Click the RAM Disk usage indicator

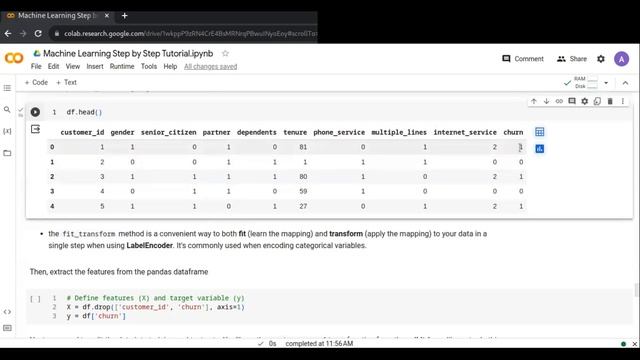point(586,82)
